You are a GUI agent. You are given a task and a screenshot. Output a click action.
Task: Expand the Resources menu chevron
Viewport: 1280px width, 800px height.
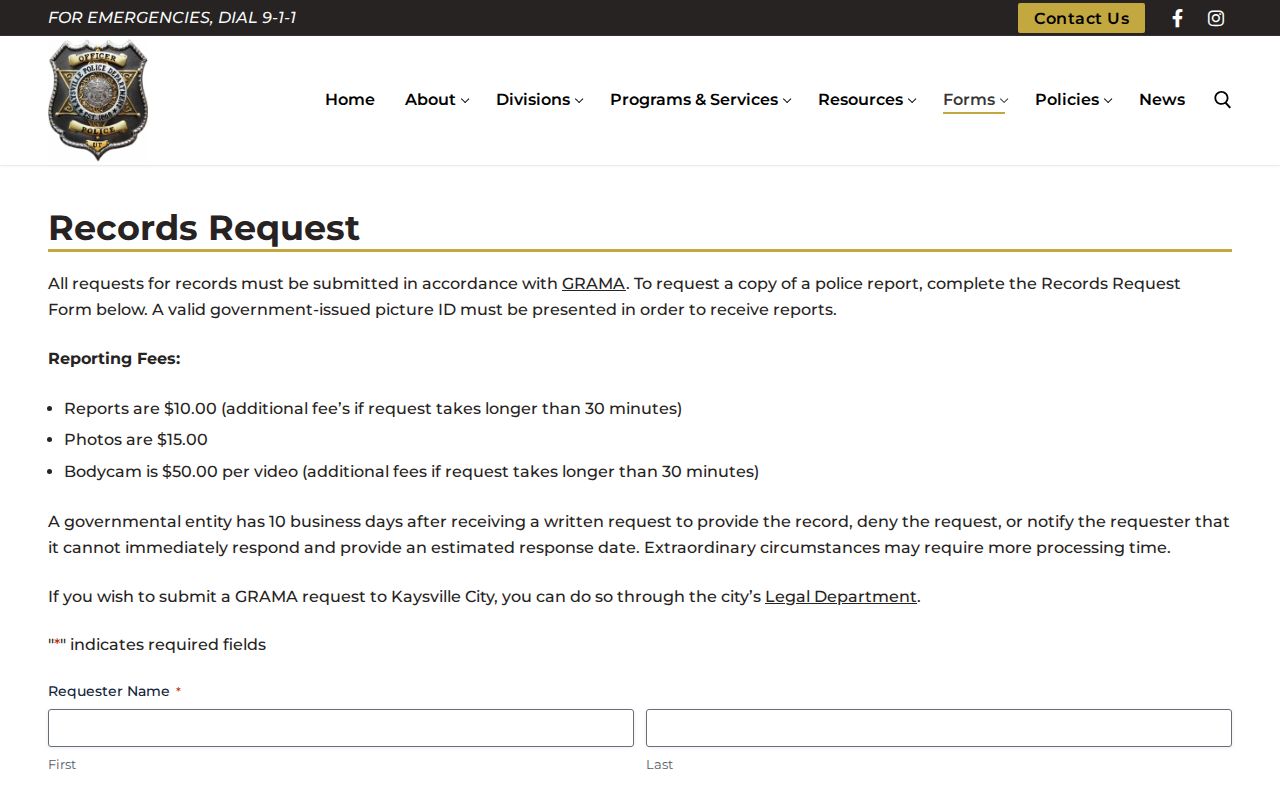[912, 100]
